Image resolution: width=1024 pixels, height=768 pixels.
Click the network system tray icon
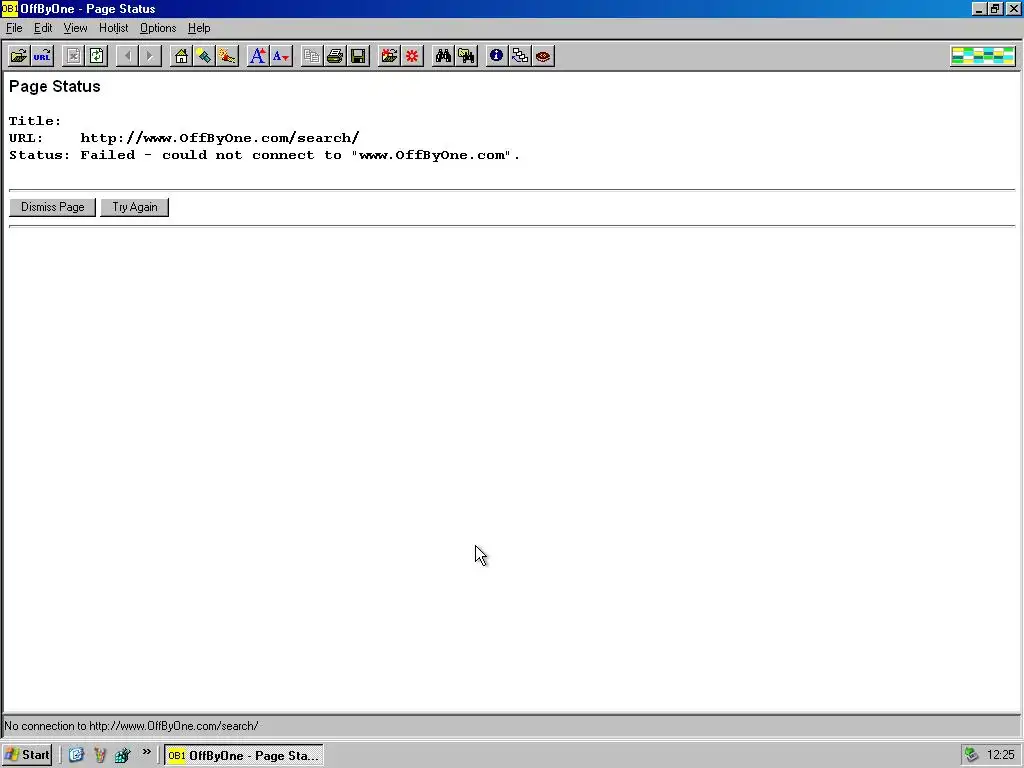click(972, 755)
